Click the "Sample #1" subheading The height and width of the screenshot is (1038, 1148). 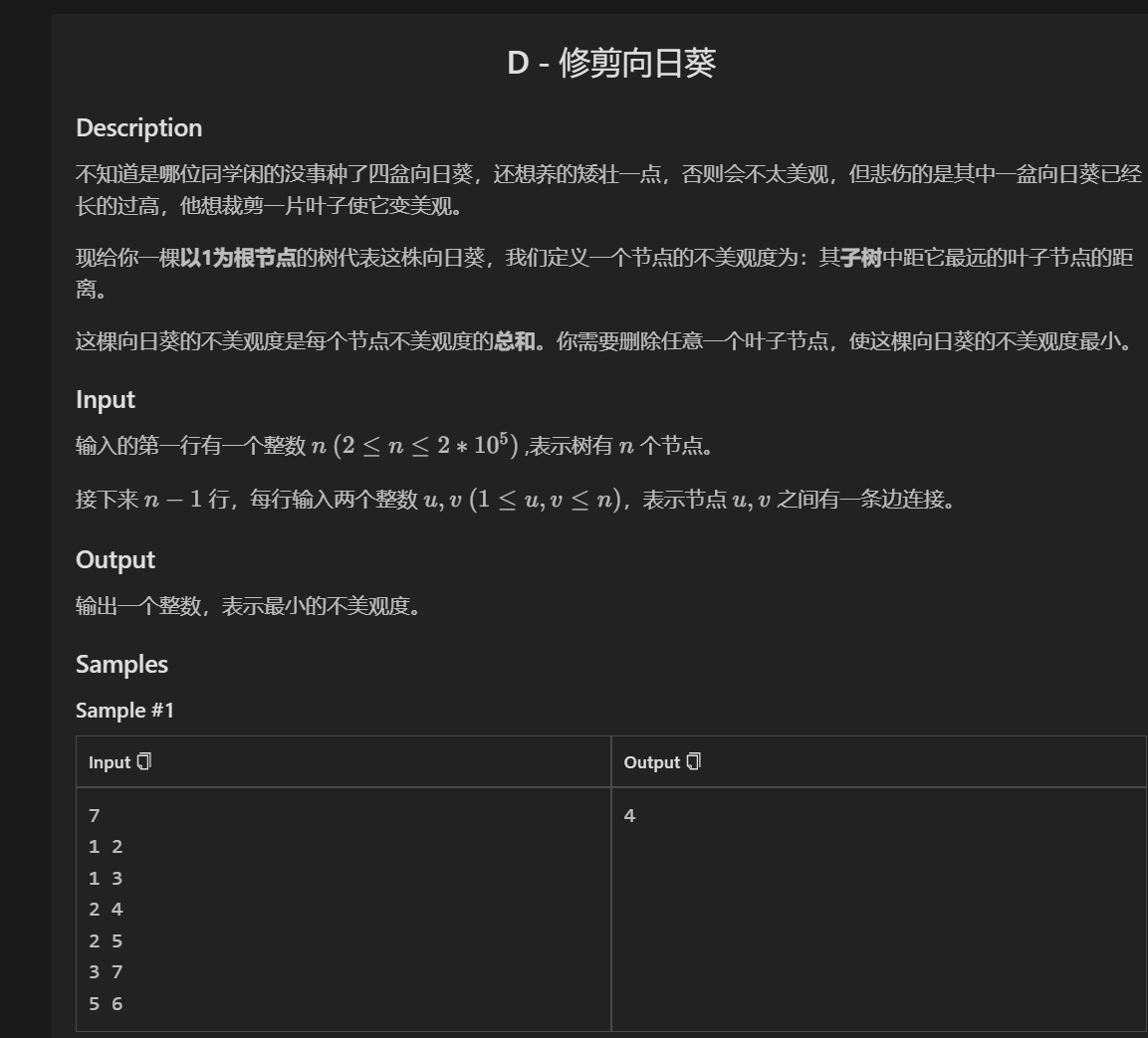pyautogui.click(x=124, y=710)
